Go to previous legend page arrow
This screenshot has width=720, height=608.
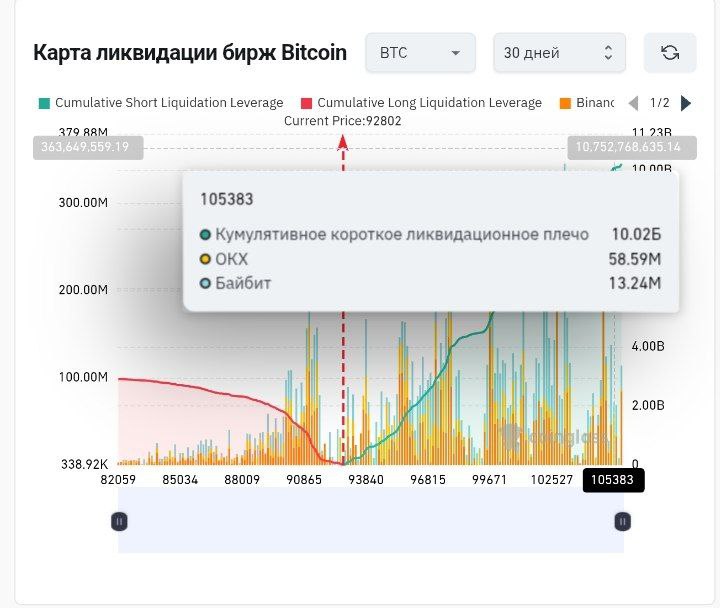[x=633, y=103]
